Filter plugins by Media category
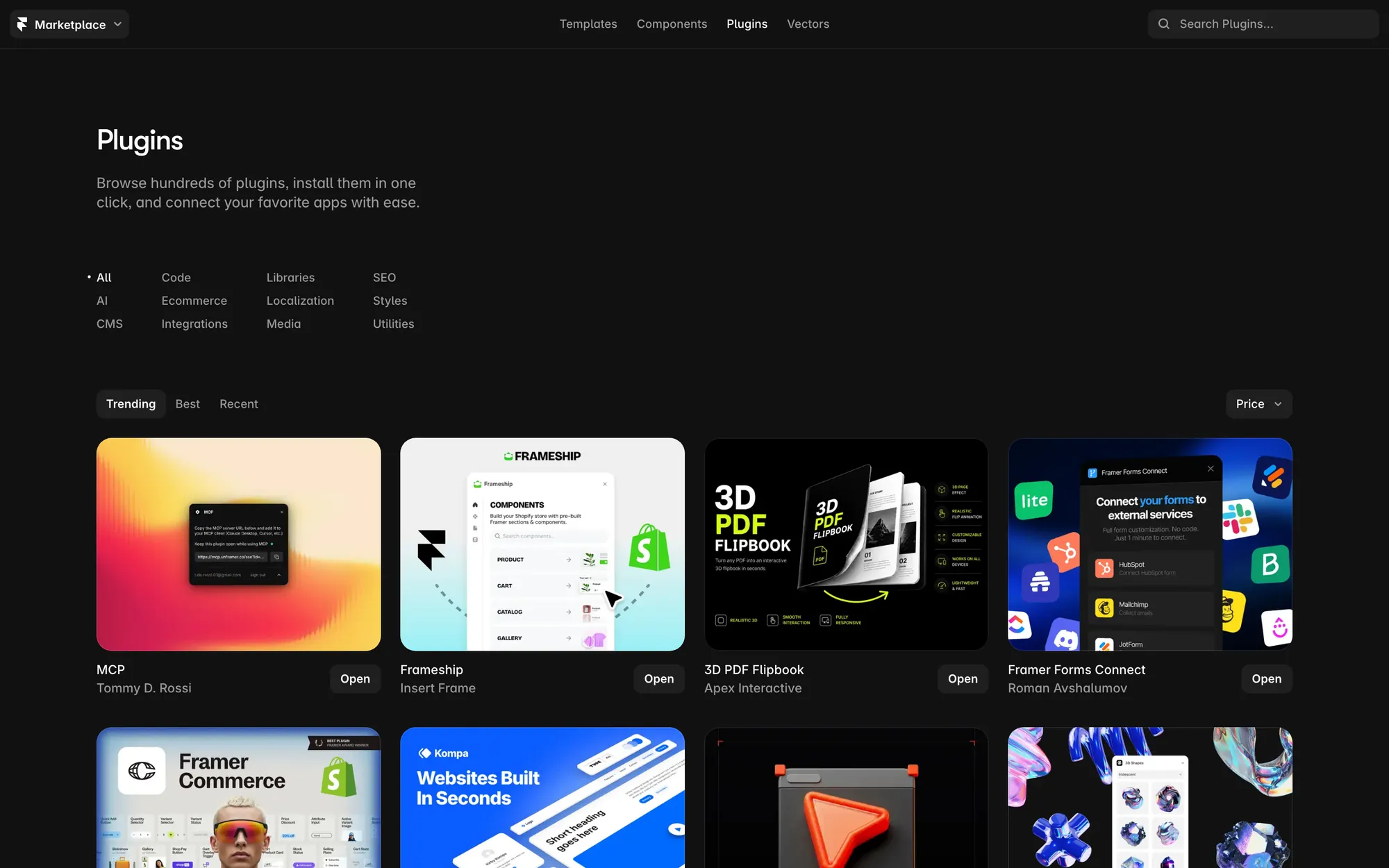1389x868 pixels. tap(283, 324)
